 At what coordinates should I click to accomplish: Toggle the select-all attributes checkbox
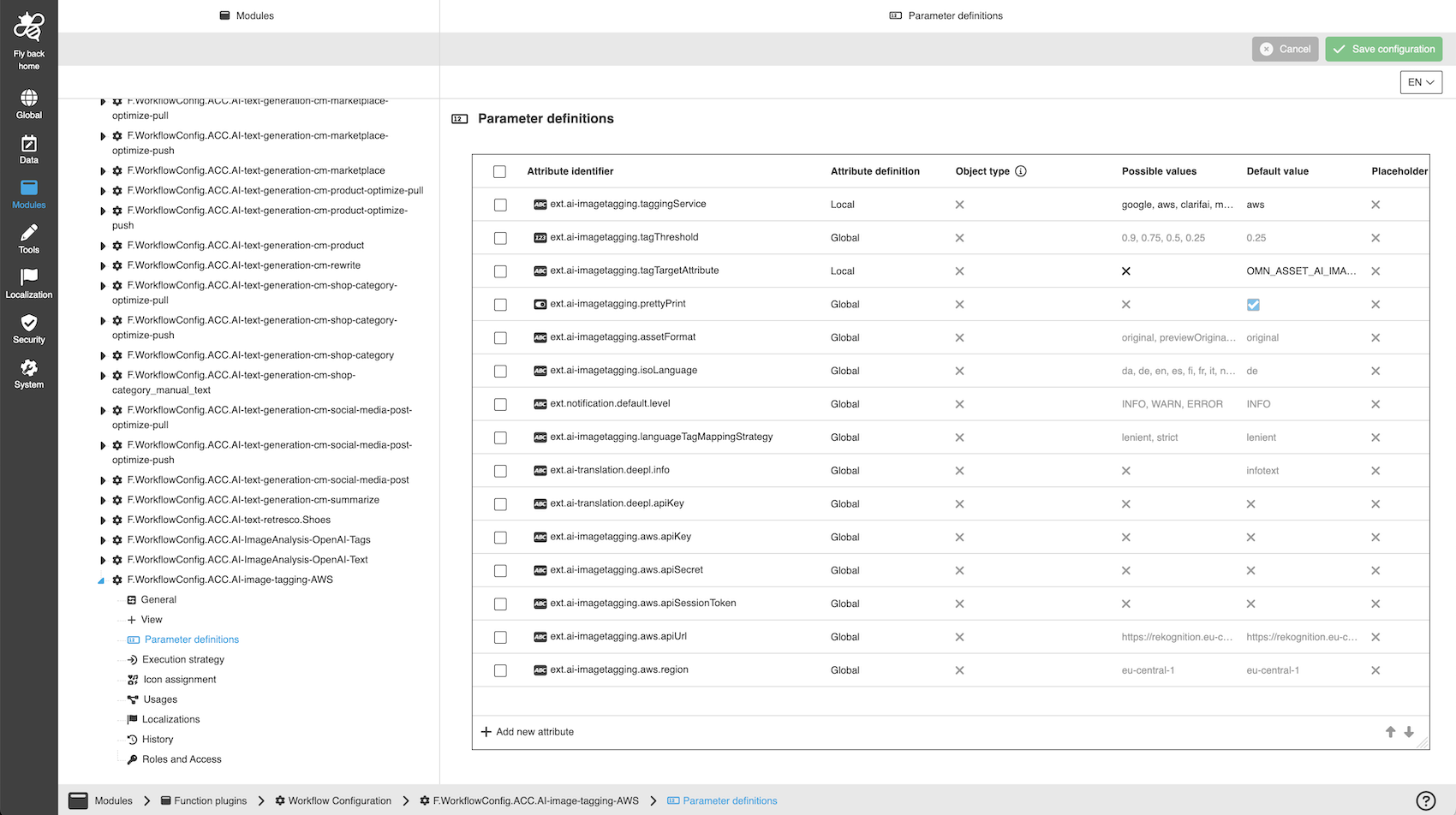(500, 171)
